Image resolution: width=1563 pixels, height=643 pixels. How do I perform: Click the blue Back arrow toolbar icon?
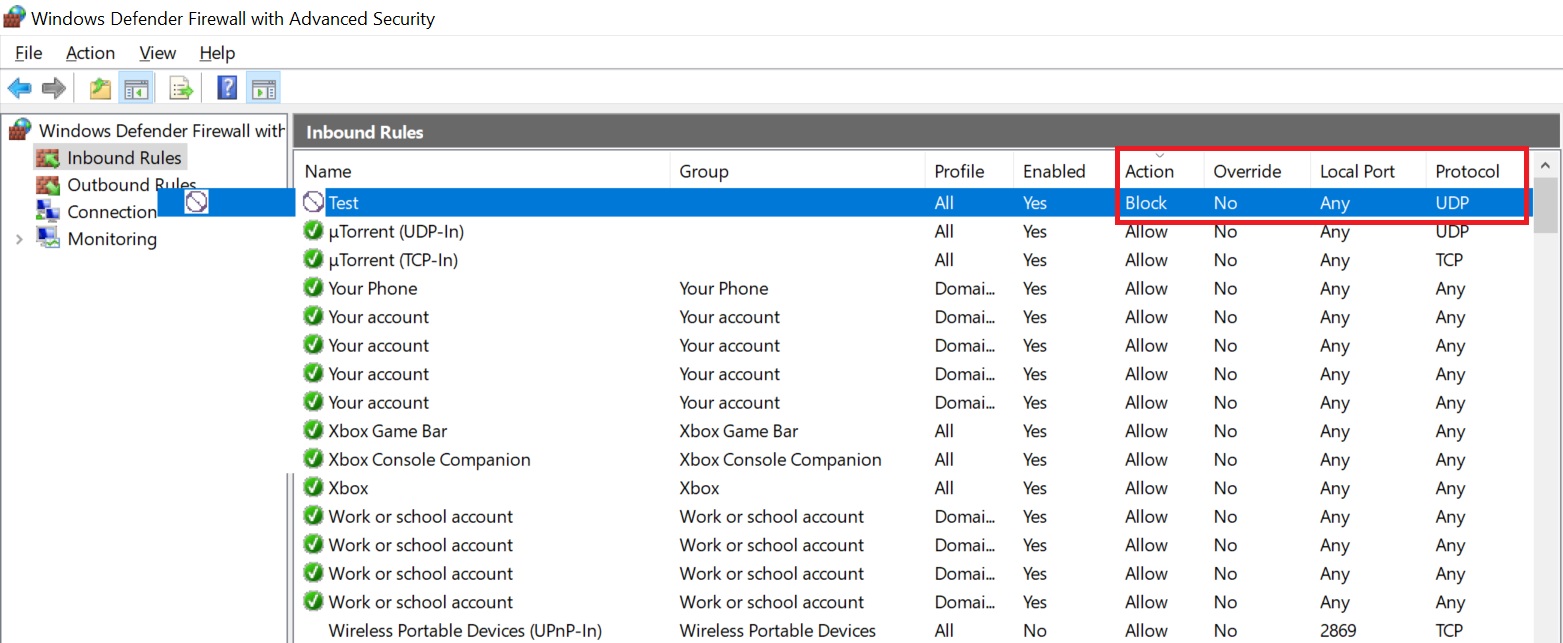point(19,89)
